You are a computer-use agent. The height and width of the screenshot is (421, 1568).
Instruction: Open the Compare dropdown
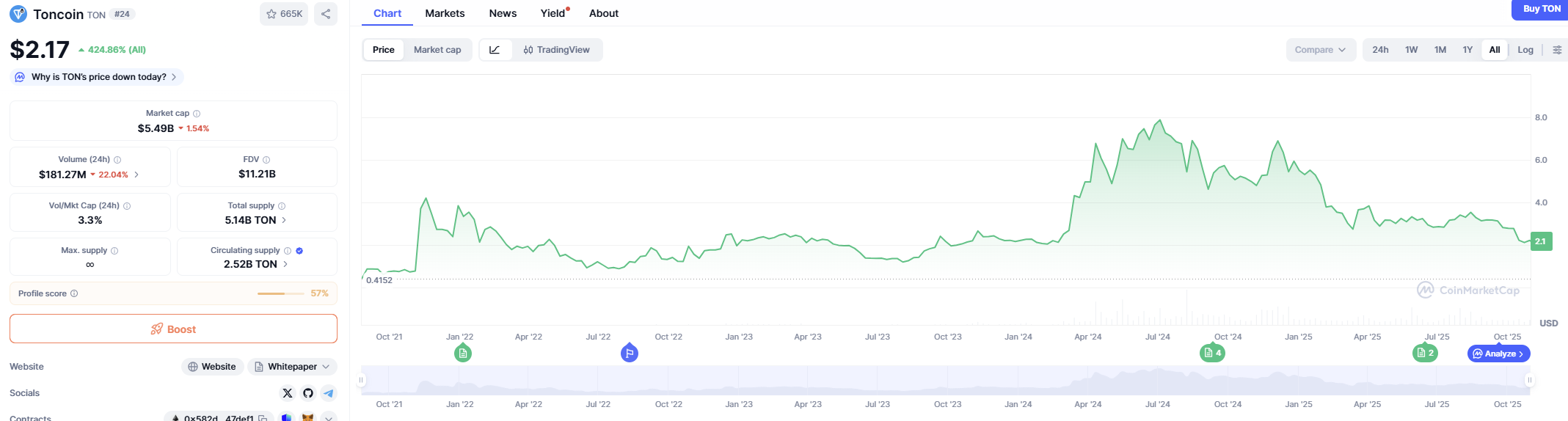coord(1320,50)
